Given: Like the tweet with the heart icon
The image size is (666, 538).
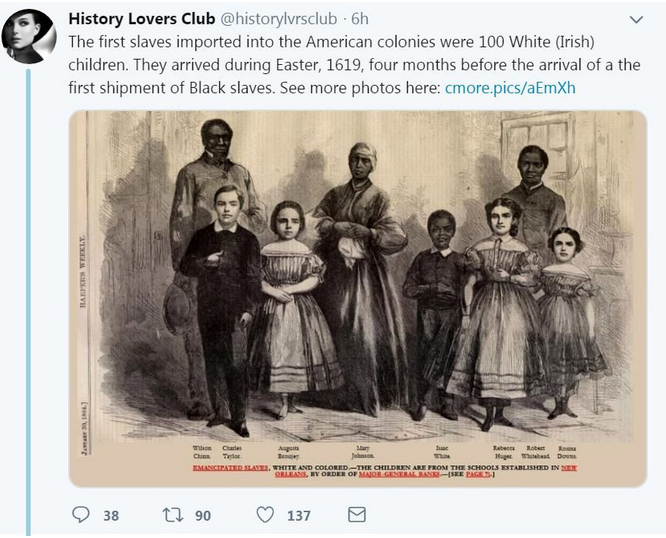Looking at the screenshot, I should (265, 515).
